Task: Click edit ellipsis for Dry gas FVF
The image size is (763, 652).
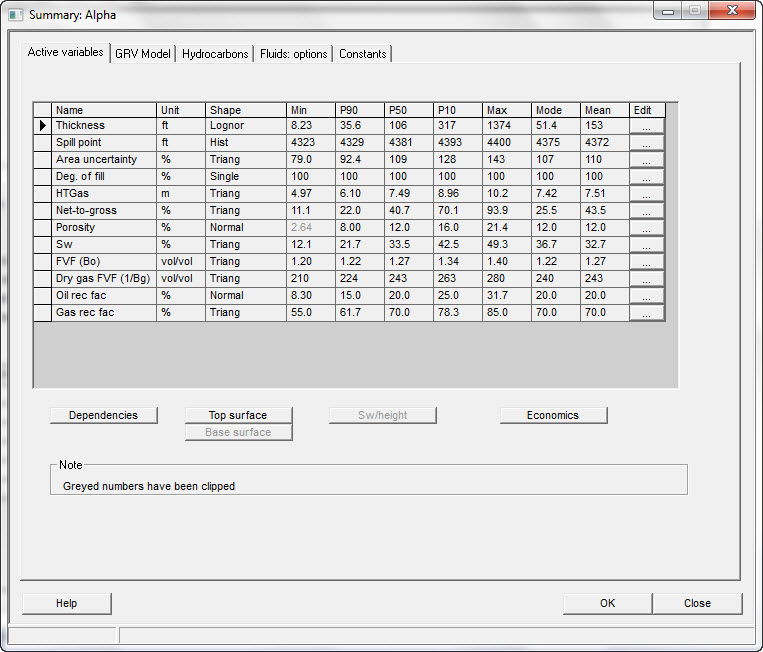Action: [x=647, y=279]
